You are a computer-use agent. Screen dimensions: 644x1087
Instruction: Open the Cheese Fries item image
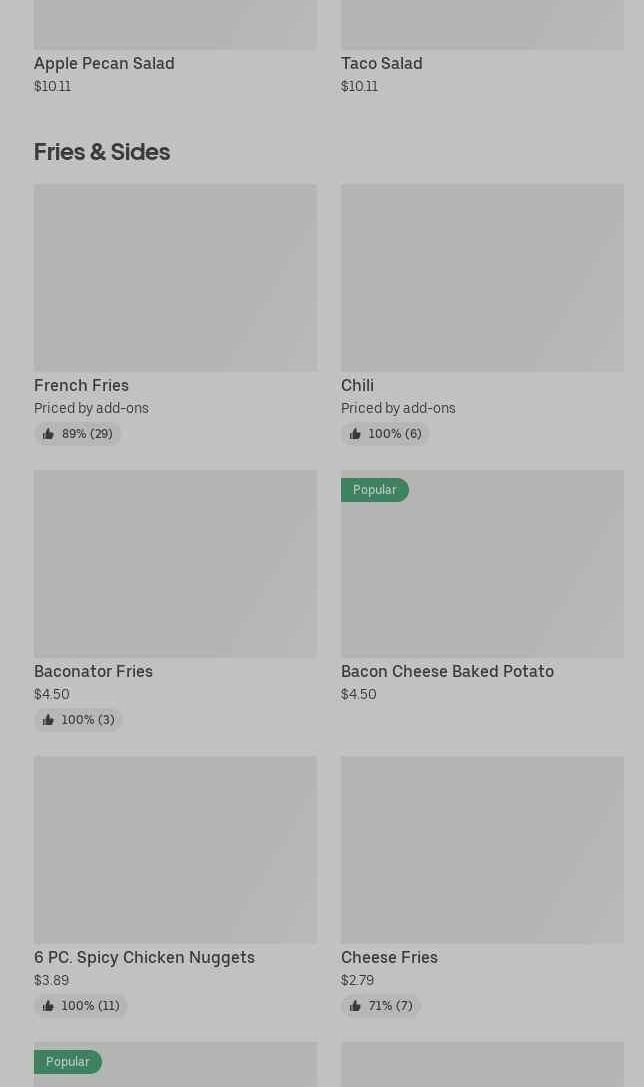pyautogui.click(x=482, y=849)
